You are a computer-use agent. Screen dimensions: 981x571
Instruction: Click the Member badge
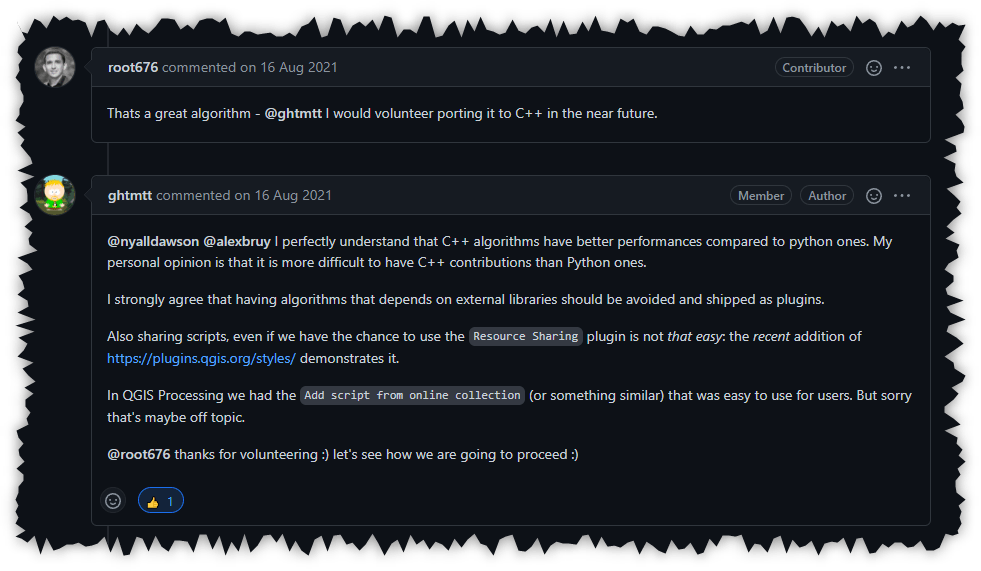pos(761,196)
